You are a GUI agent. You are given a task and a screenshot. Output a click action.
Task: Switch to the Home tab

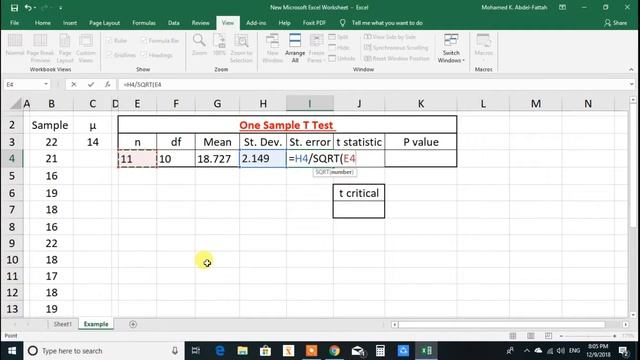(42, 23)
